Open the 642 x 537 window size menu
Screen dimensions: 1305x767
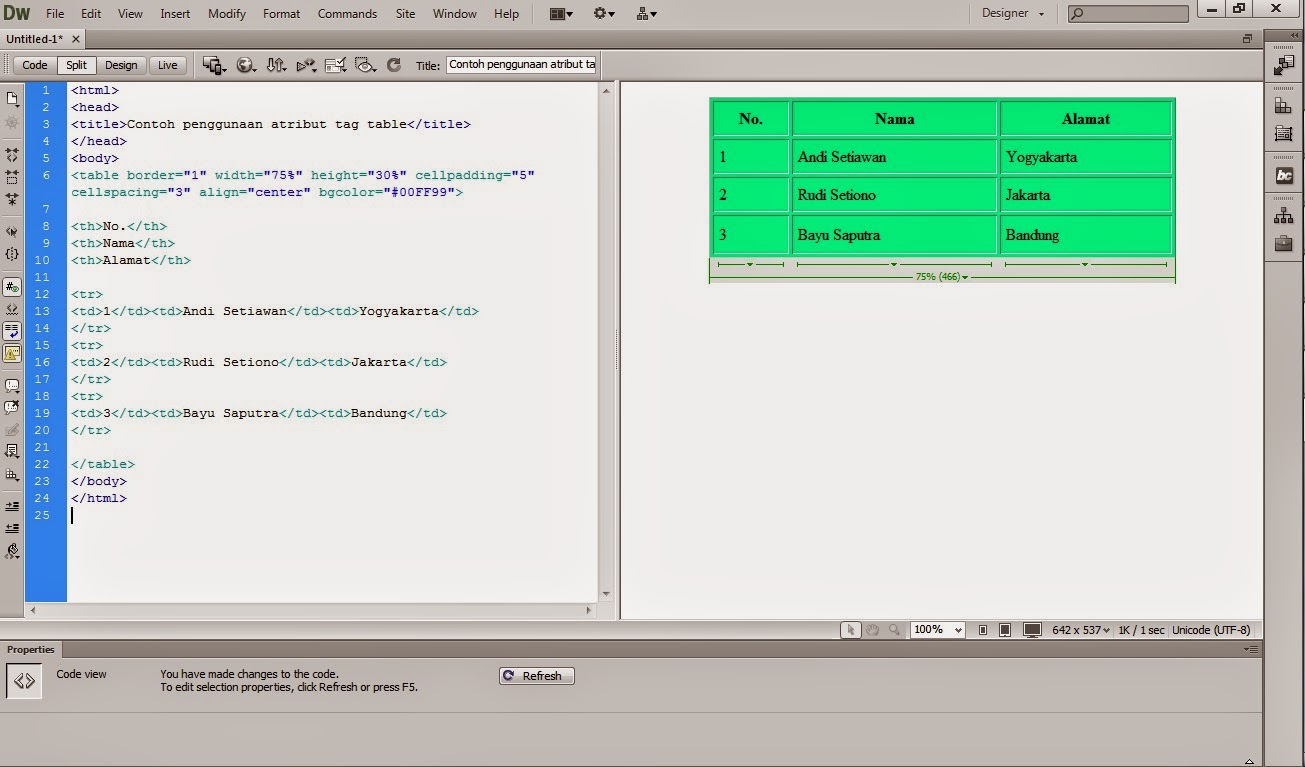[1081, 630]
